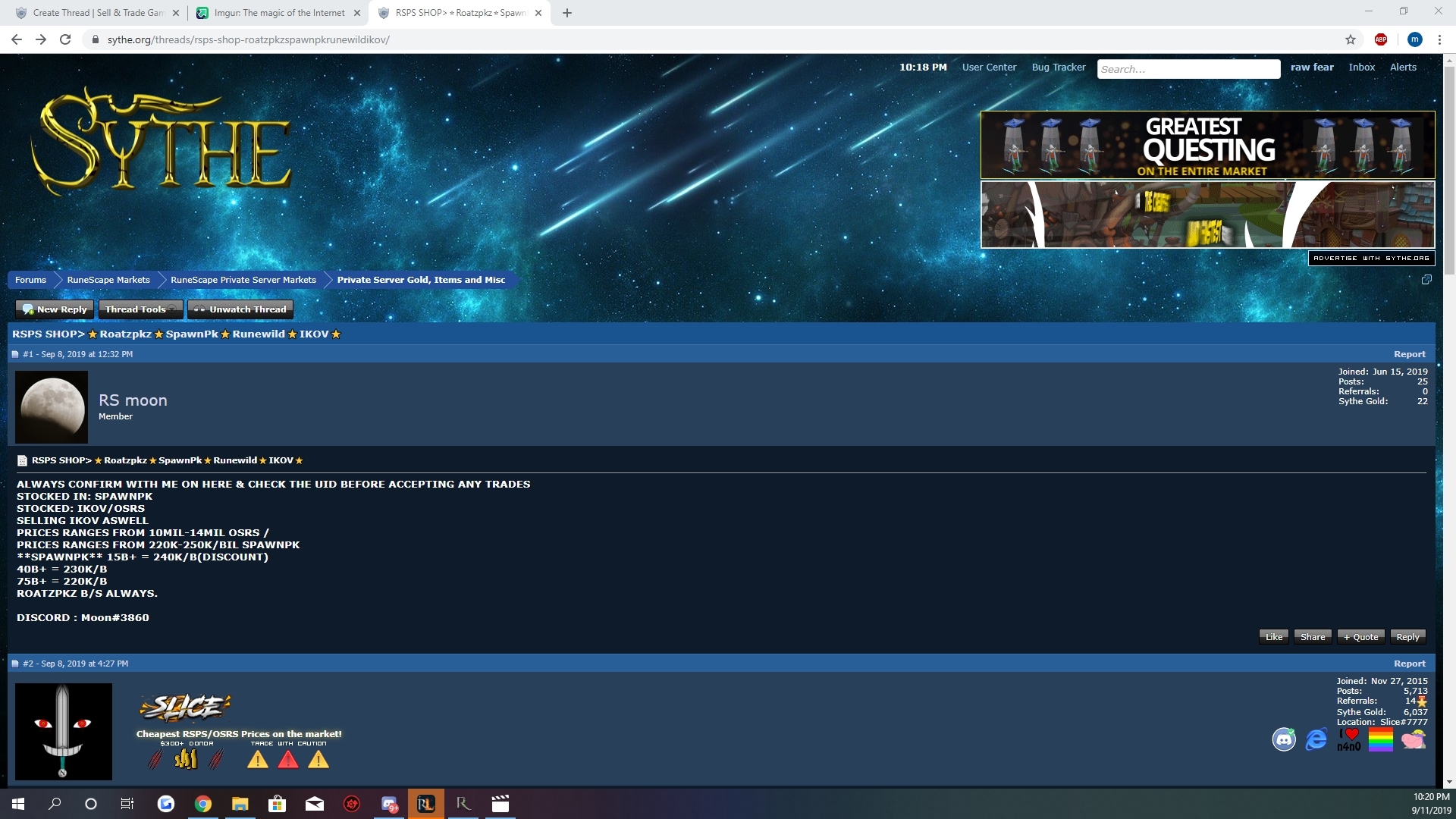Viewport: 1456px width, 819px height.
Task: Open RuneLite from the taskbar
Action: [x=426, y=804]
